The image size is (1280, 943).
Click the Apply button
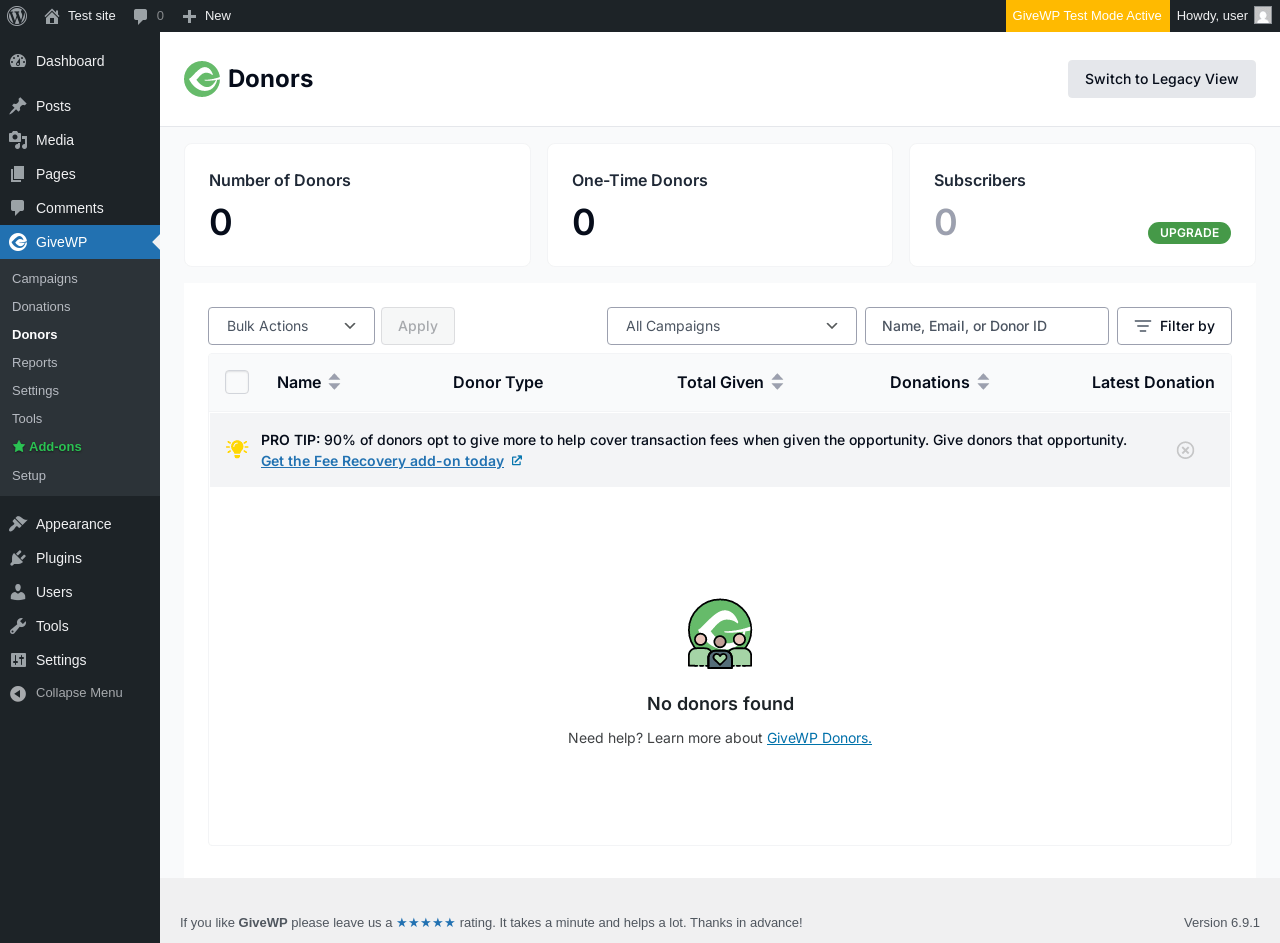point(418,326)
